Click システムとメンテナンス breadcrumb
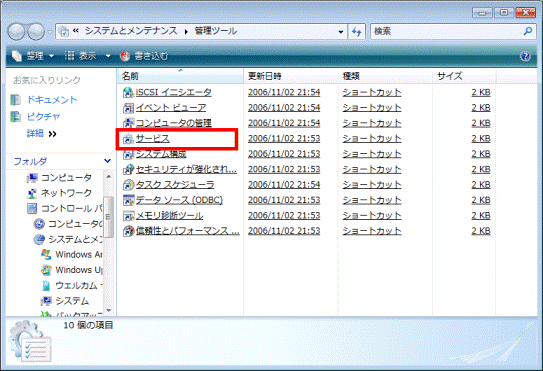The height and width of the screenshot is (371, 543). [131, 31]
